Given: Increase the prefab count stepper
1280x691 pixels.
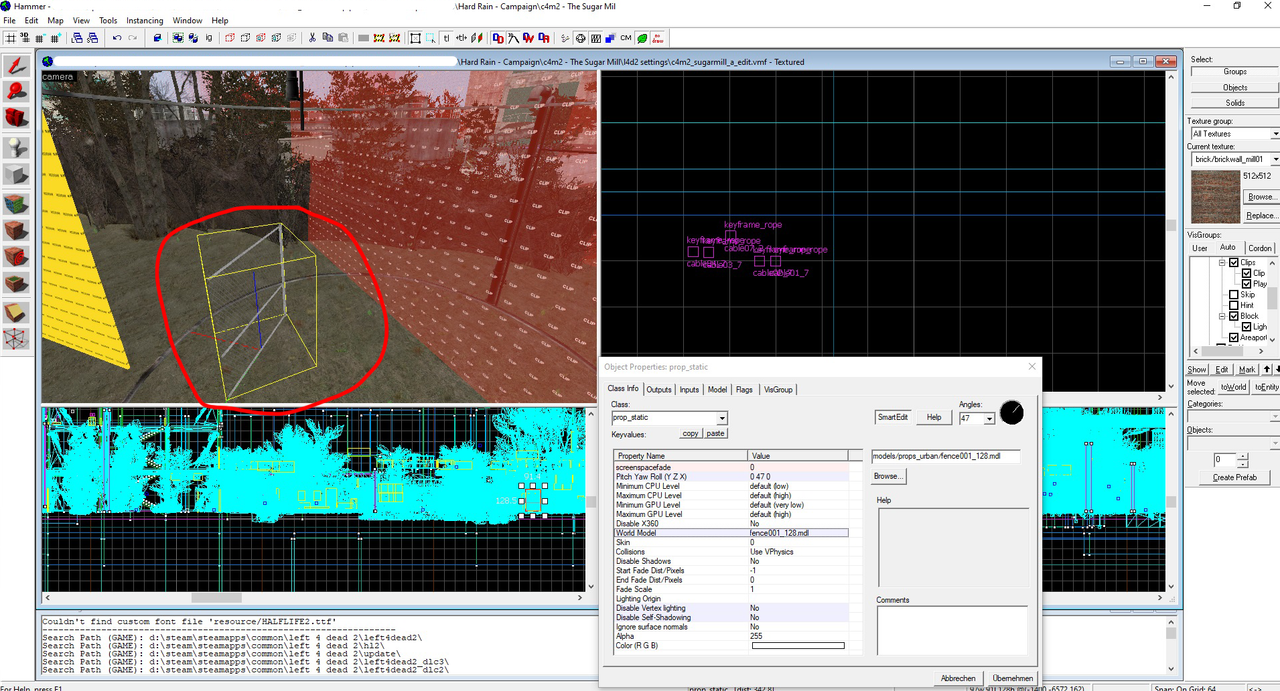Looking at the screenshot, I should tap(1243, 456).
